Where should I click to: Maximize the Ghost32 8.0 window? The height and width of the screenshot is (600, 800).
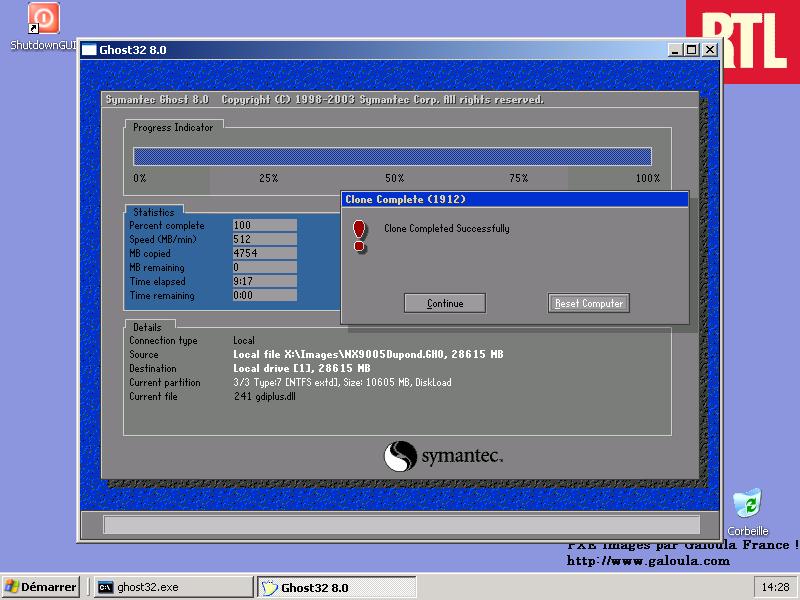(x=692, y=50)
